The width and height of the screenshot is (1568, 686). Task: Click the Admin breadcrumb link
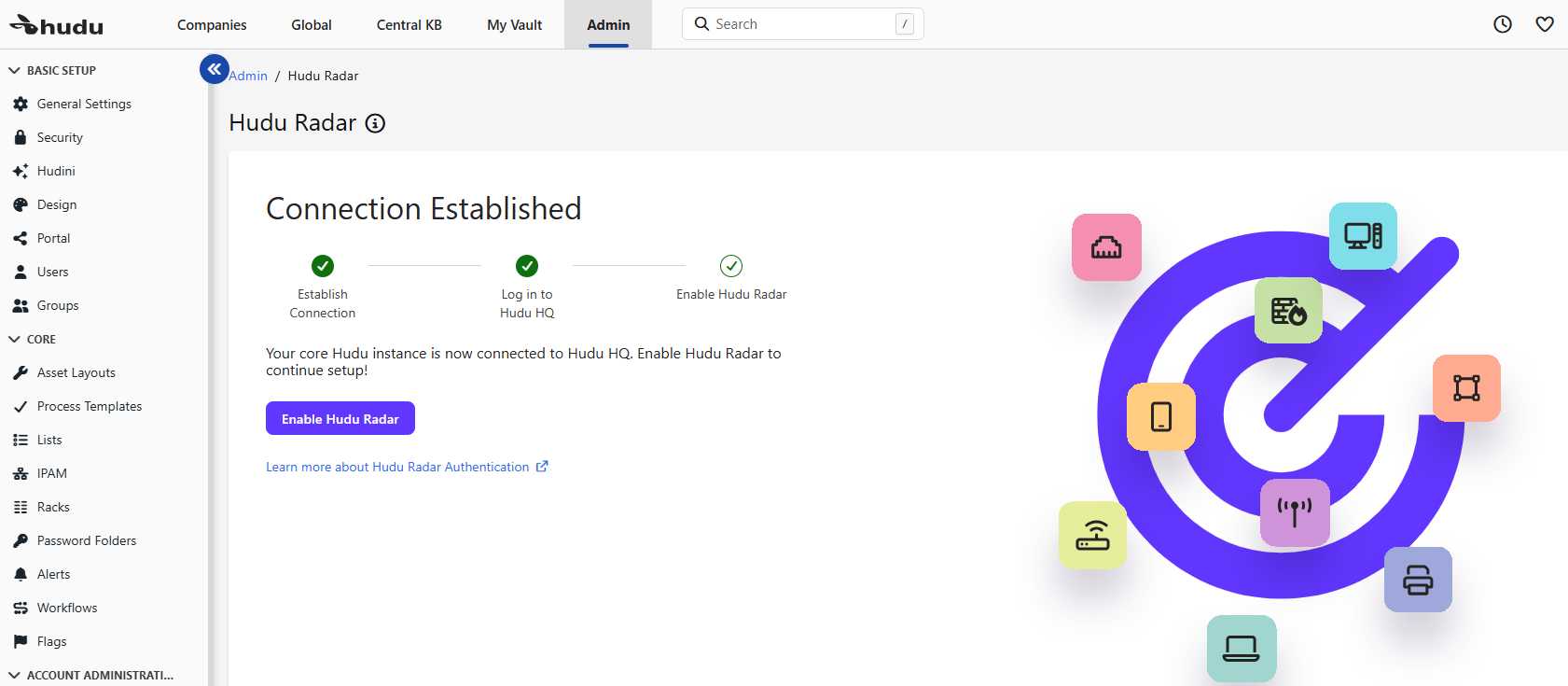point(248,76)
